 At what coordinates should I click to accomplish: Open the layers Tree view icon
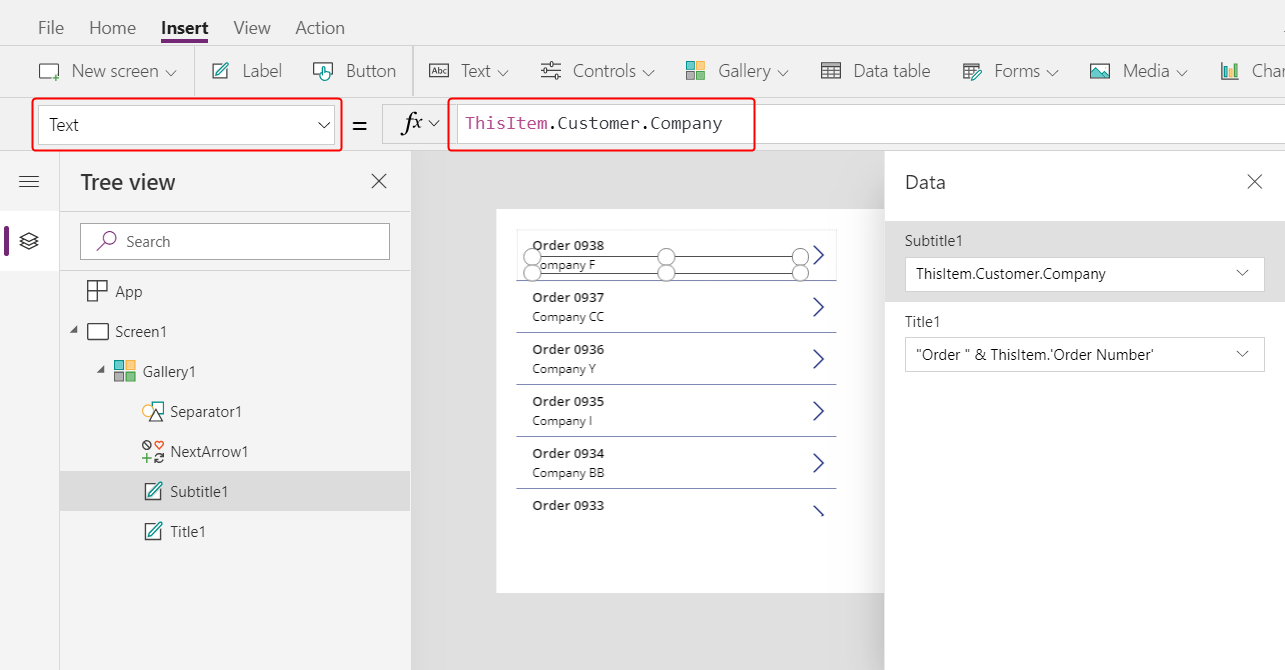(29, 241)
